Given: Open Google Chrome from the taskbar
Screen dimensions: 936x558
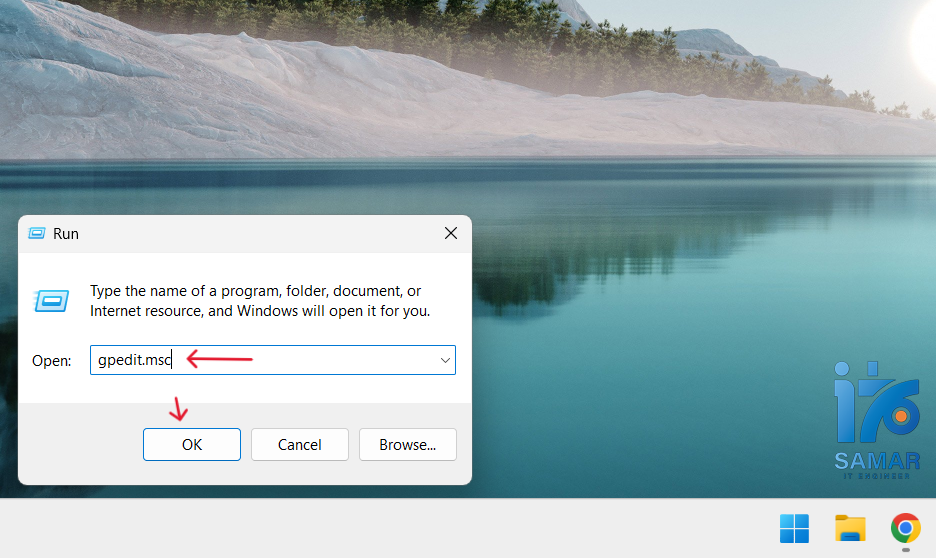Looking at the screenshot, I should [x=906, y=528].
